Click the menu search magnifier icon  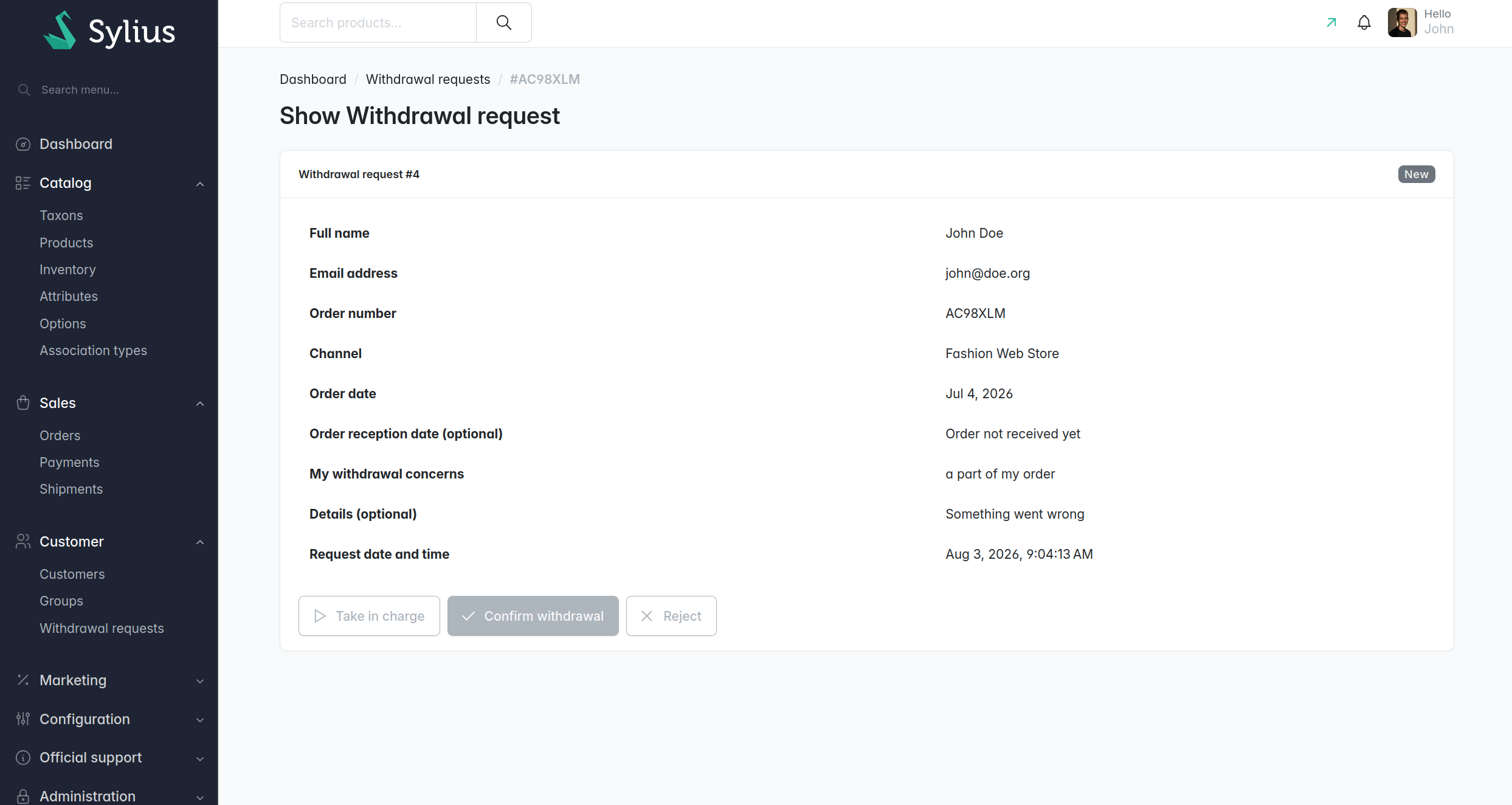[x=24, y=90]
